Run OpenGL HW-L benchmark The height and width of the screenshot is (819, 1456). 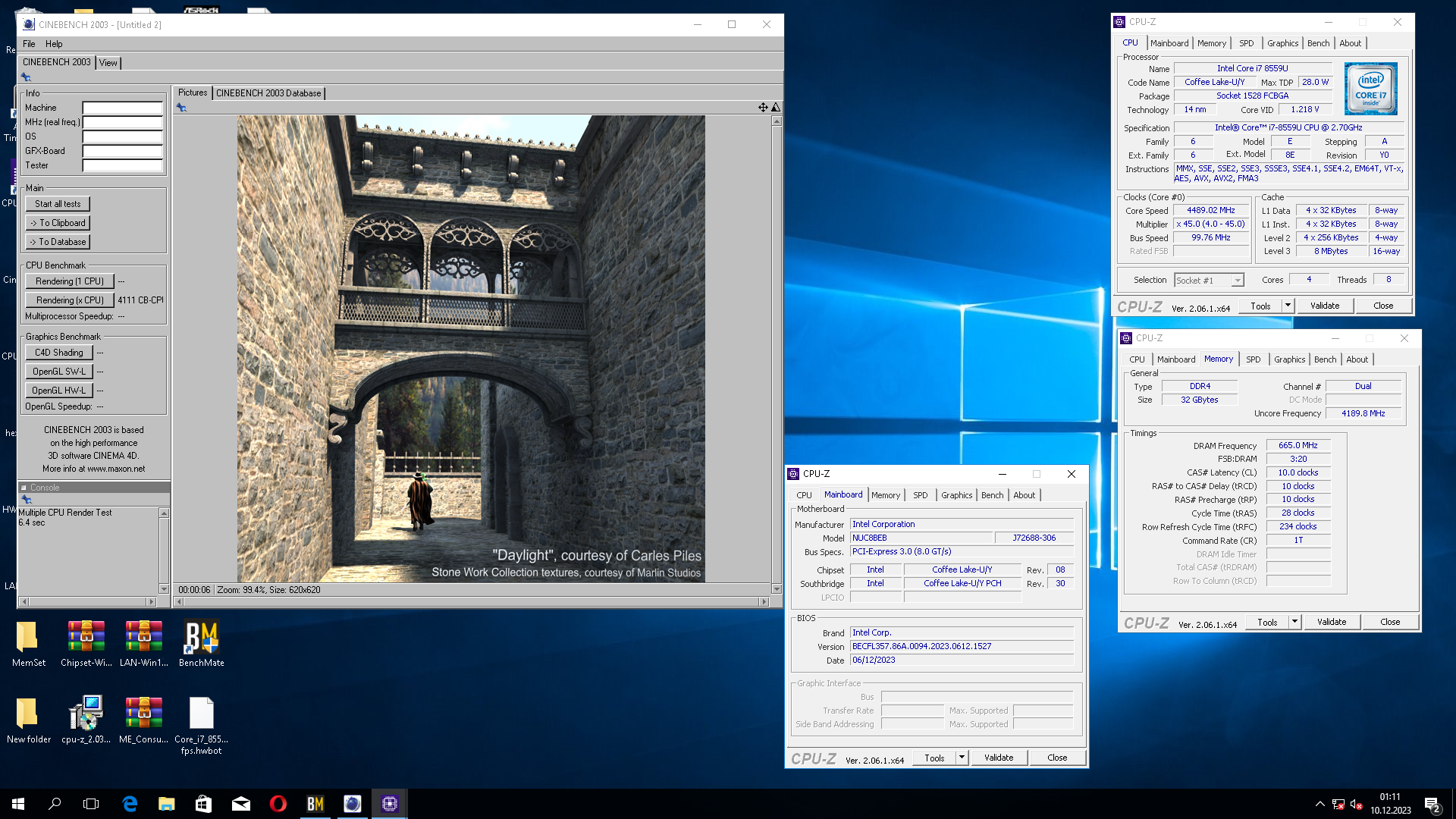click(x=59, y=391)
